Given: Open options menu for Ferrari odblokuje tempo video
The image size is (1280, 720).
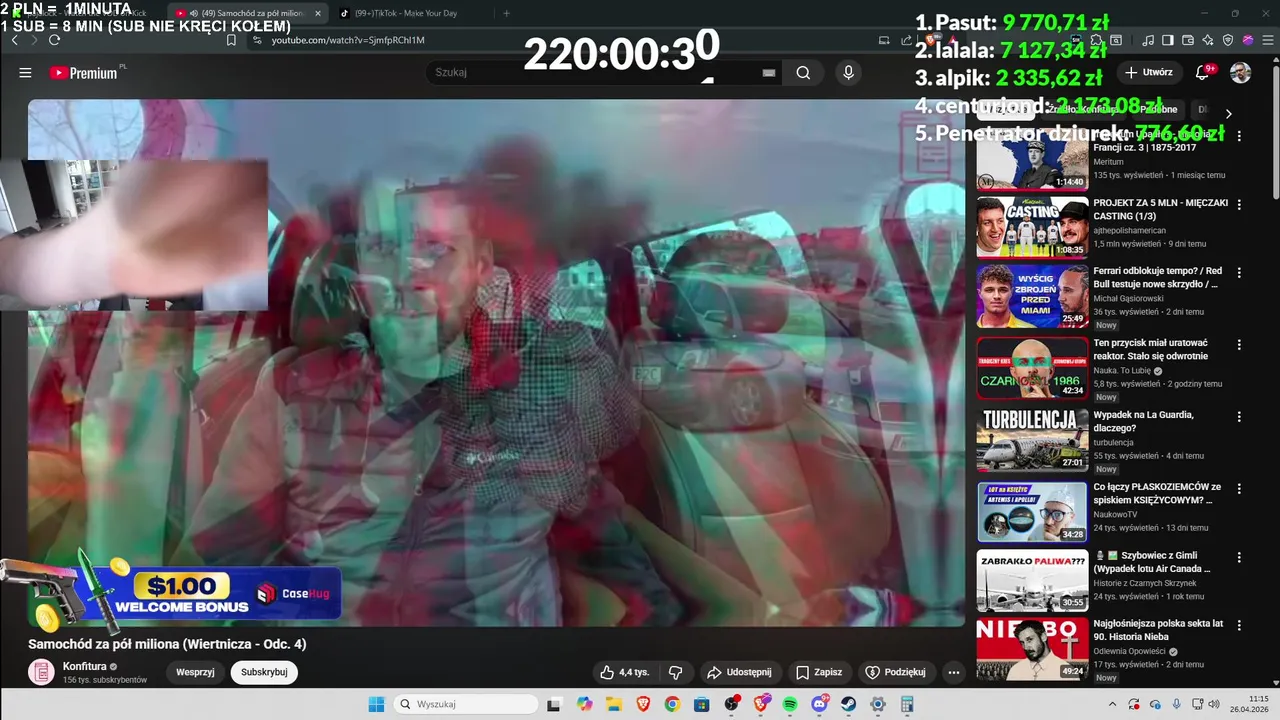Looking at the screenshot, I should coord(1239,273).
